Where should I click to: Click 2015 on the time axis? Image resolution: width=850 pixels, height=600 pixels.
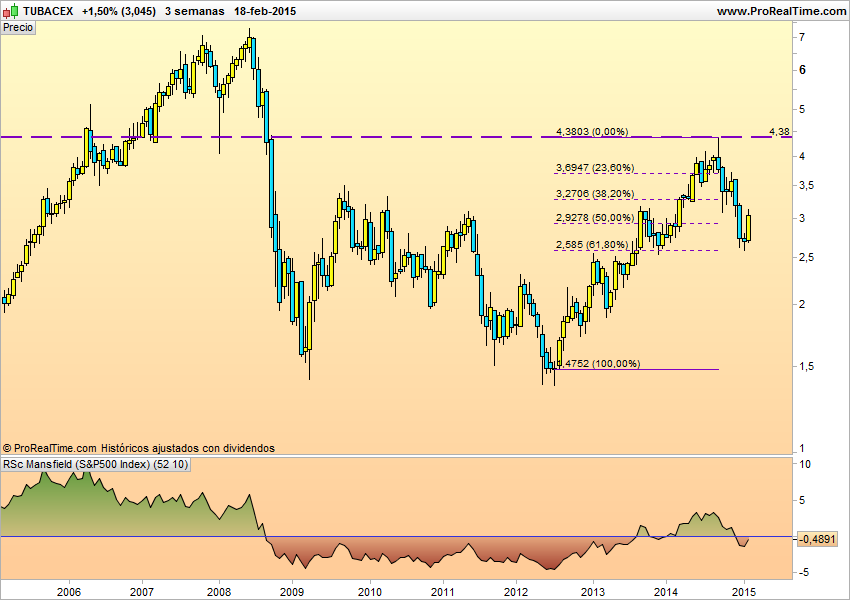point(742,590)
